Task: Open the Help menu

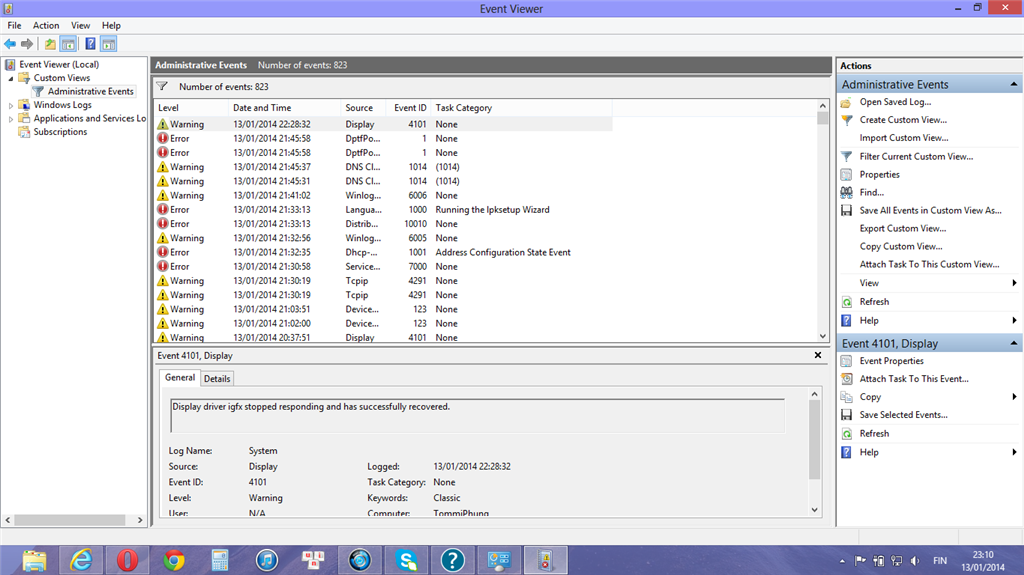Action: (x=111, y=25)
